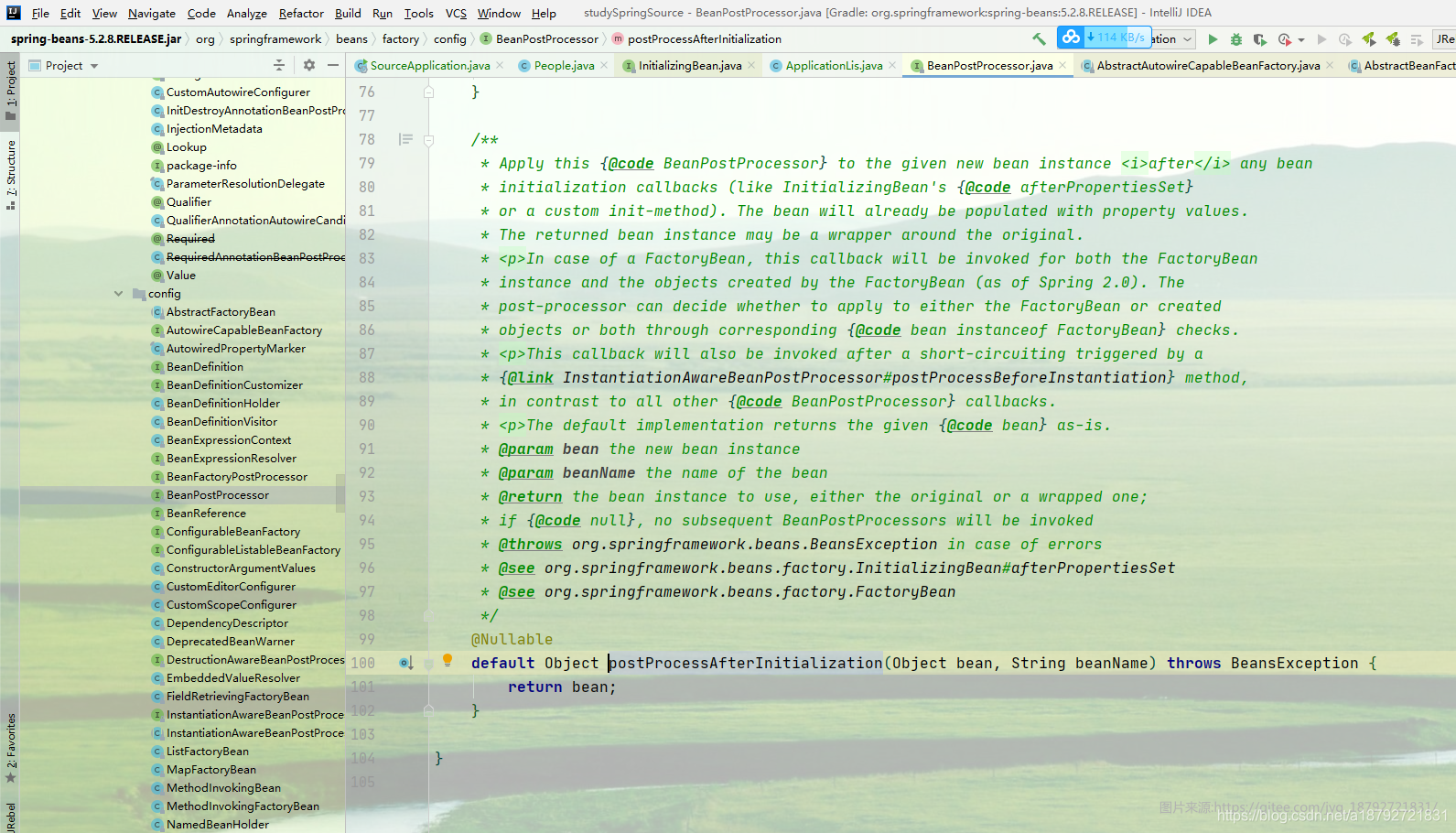Viewport: 1456px width, 833px height.
Task: Click the override gutter icon on line 100
Action: click(x=405, y=663)
